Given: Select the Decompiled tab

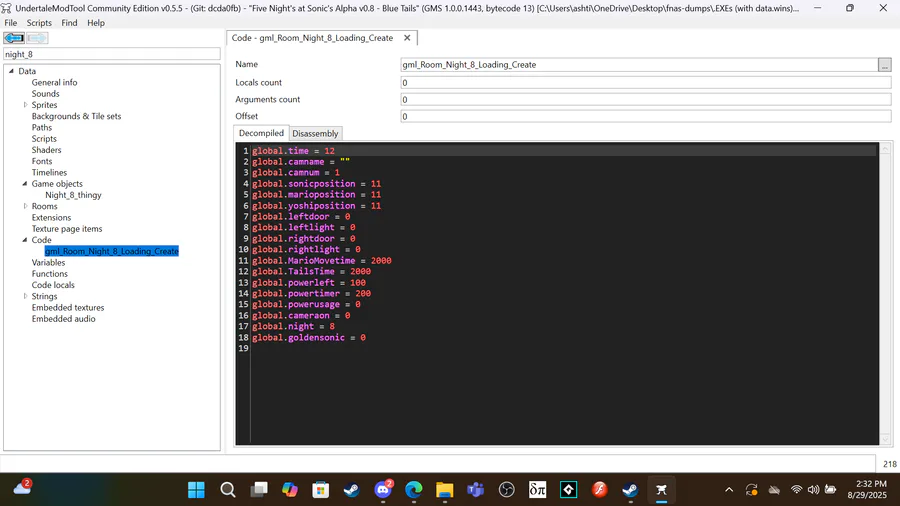Looking at the screenshot, I should (261, 133).
